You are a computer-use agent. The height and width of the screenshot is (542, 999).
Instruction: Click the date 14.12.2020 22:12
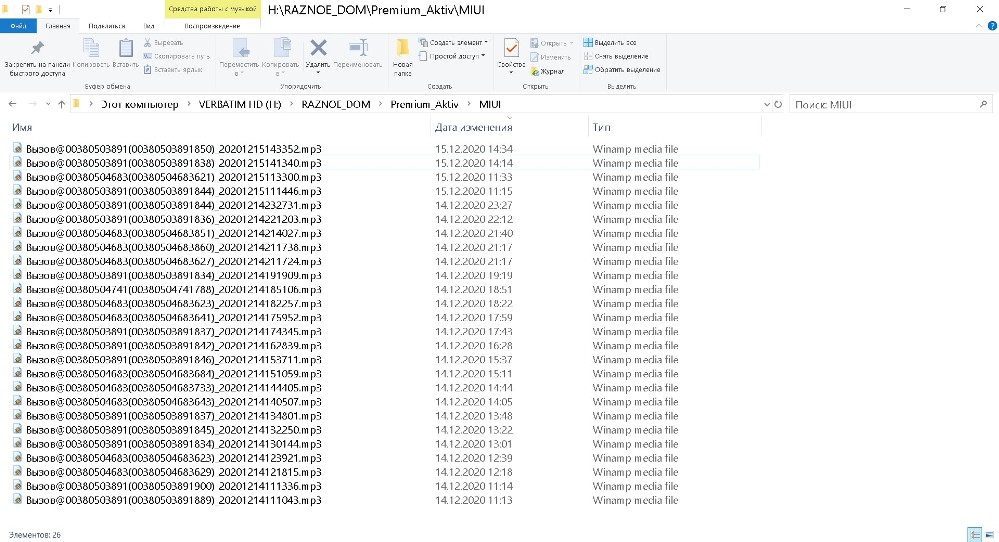(473, 219)
